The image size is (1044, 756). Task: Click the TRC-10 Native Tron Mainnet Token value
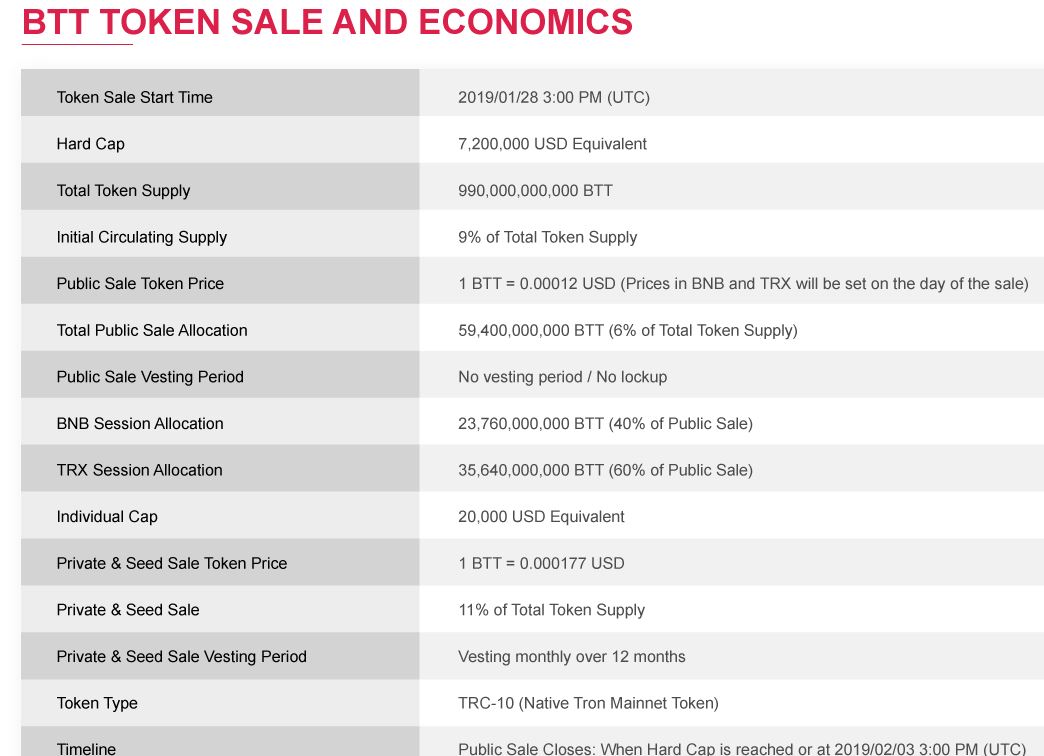588,703
